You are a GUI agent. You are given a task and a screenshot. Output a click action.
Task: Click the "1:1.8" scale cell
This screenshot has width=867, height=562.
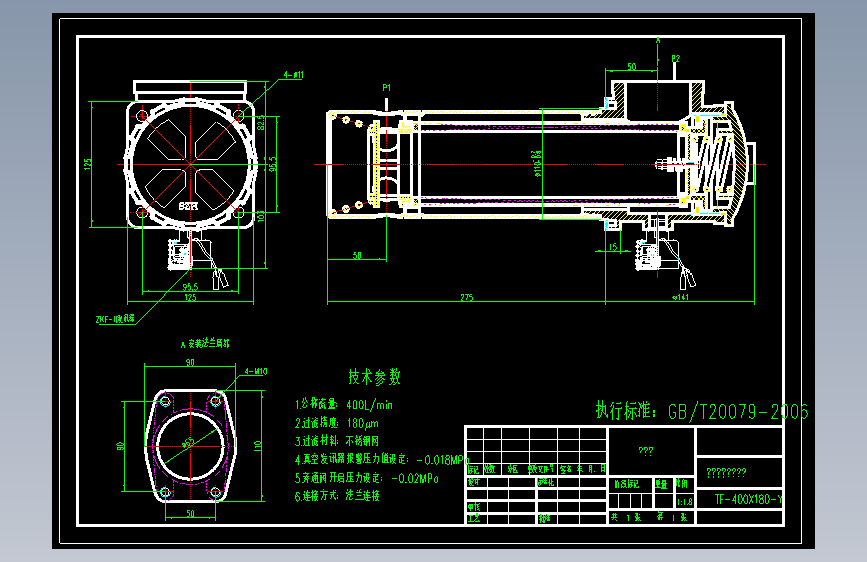(x=685, y=502)
